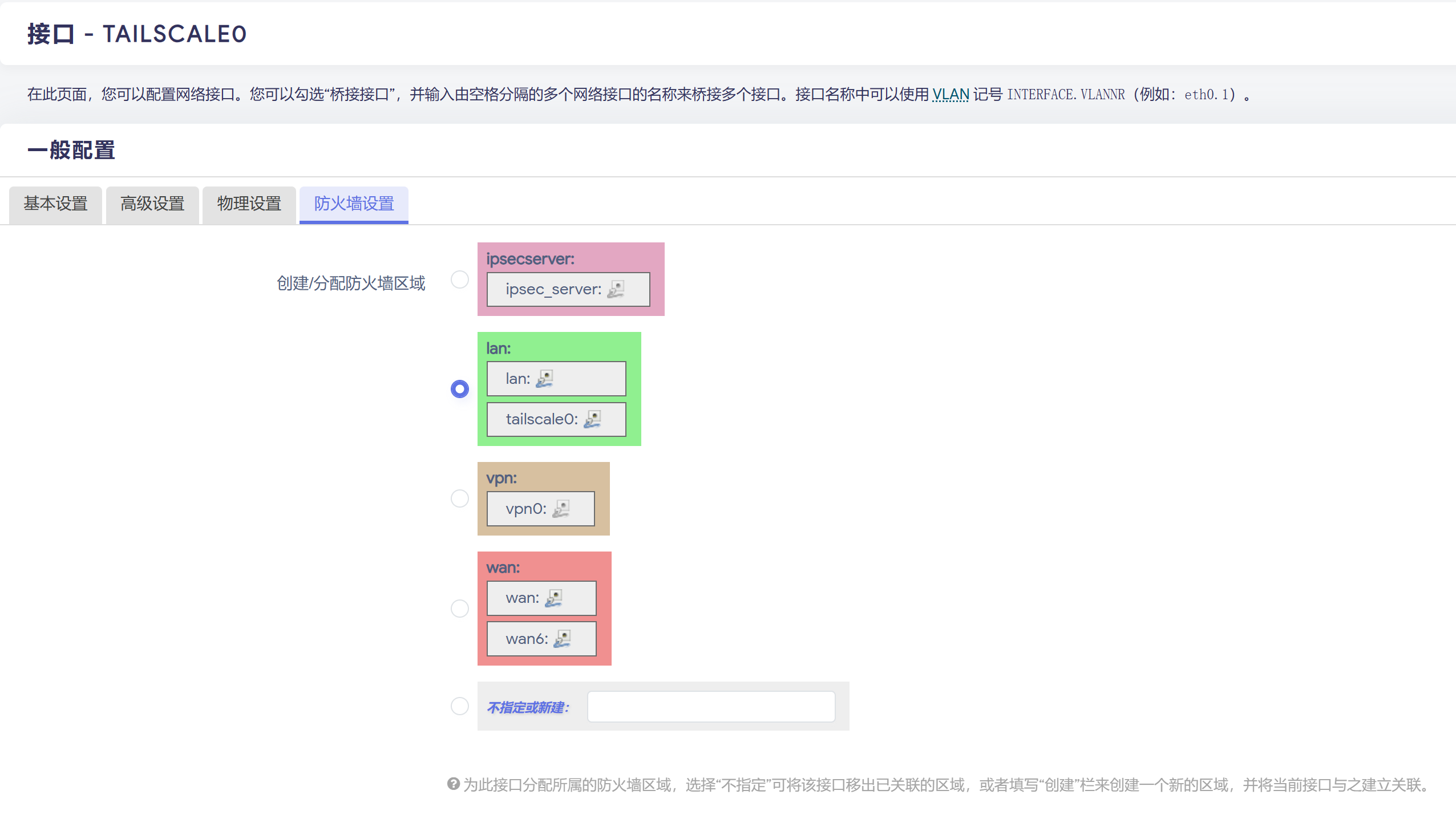Click the ipsec_server interface badge

click(568, 289)
